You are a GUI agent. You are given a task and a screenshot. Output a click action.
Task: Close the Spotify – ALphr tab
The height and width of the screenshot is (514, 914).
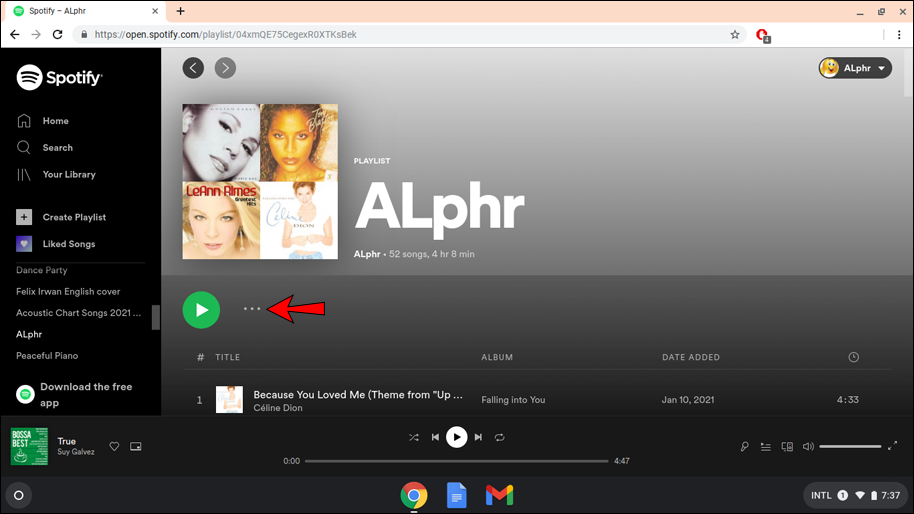pyautogui.click(x=155, y=11)
